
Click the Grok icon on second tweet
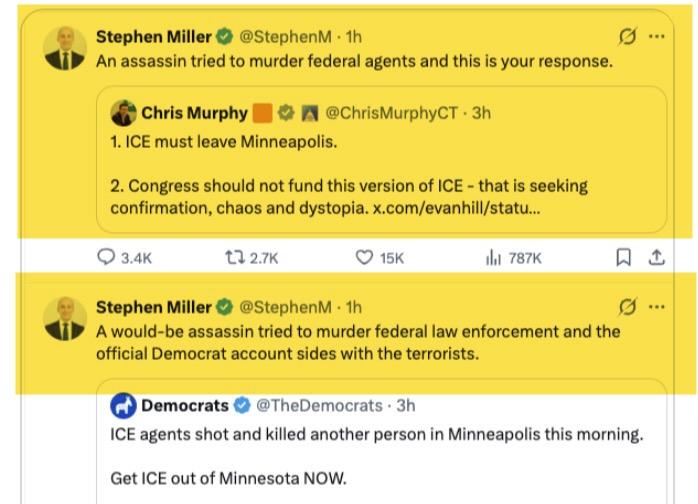pyautogui.click(x=628, y=306)
